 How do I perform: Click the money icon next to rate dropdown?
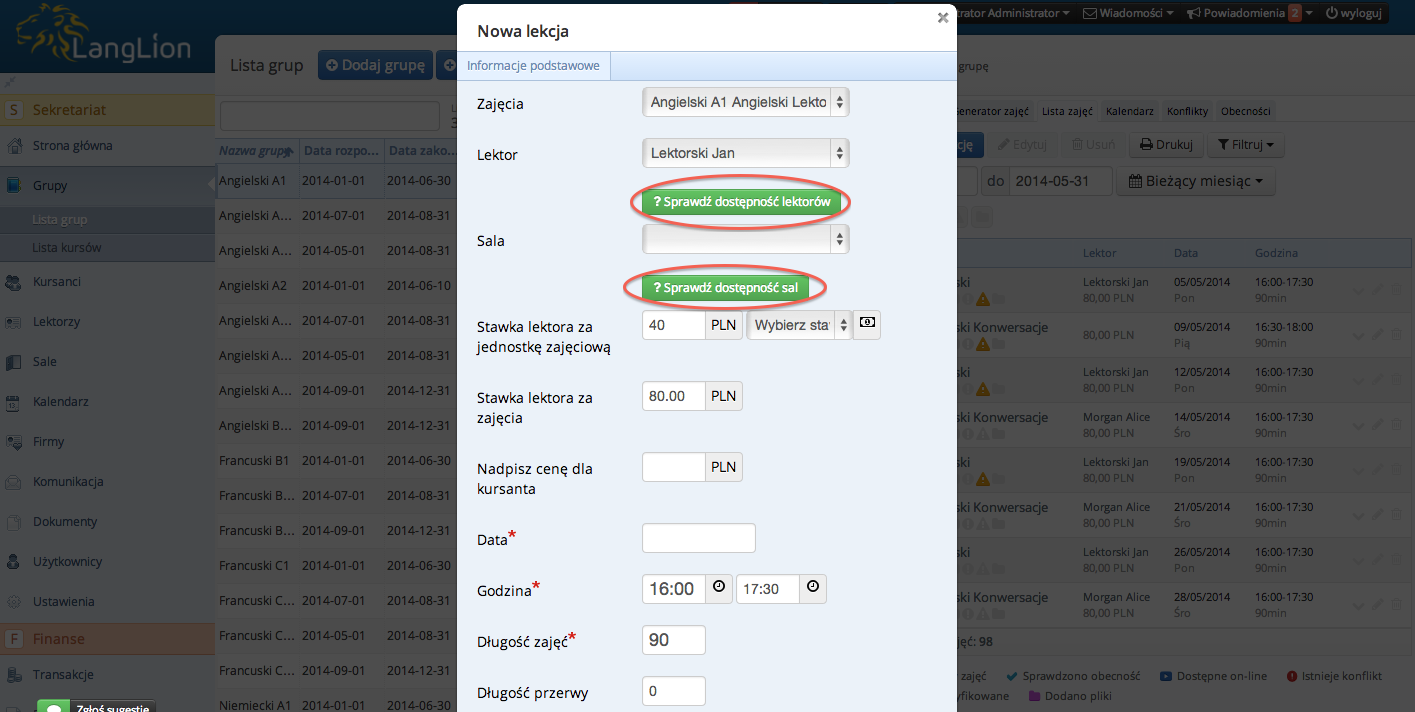pos(867,324)
